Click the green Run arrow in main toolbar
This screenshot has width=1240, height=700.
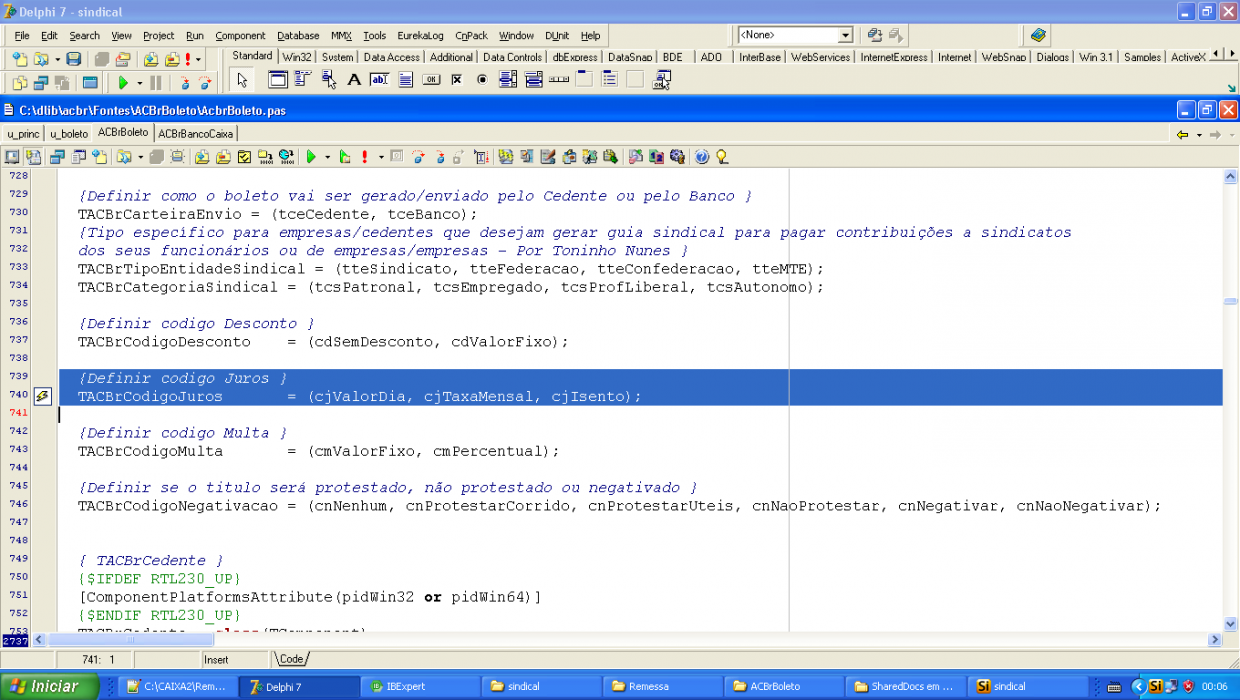[123, 83]
